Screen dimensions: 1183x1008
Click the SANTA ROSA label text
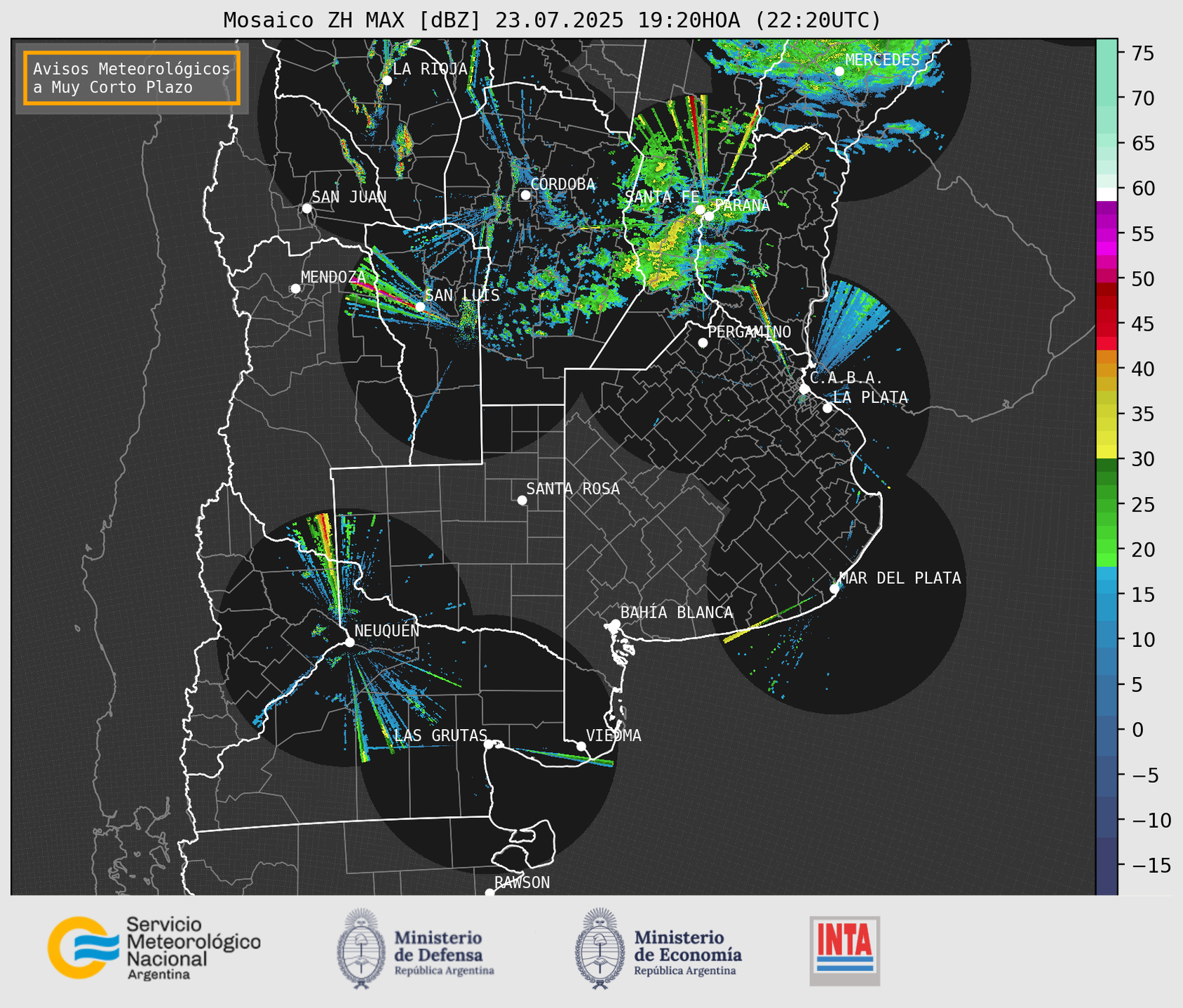click(x=573, y=489)
